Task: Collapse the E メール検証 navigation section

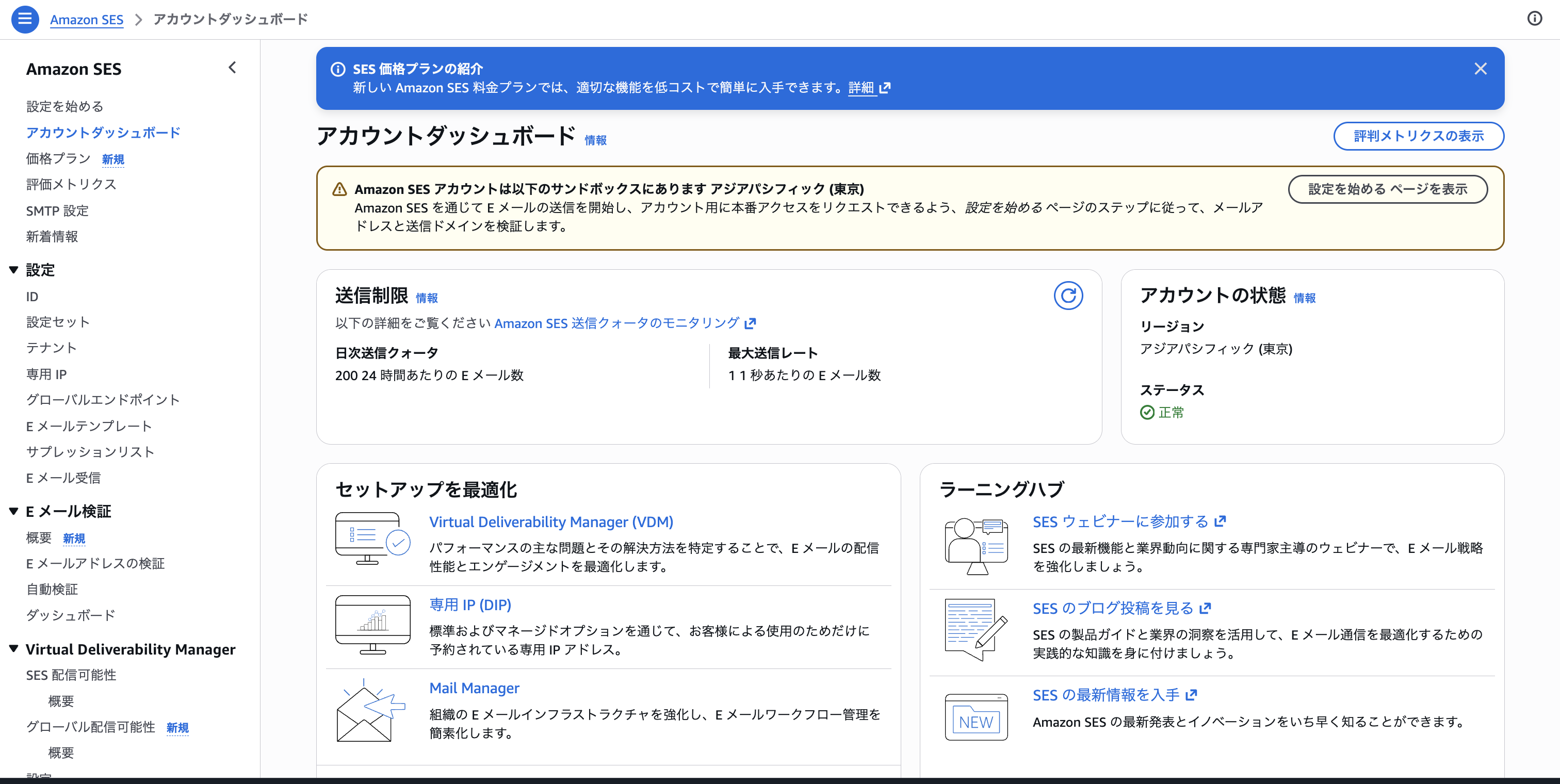Action: [13, 512]
